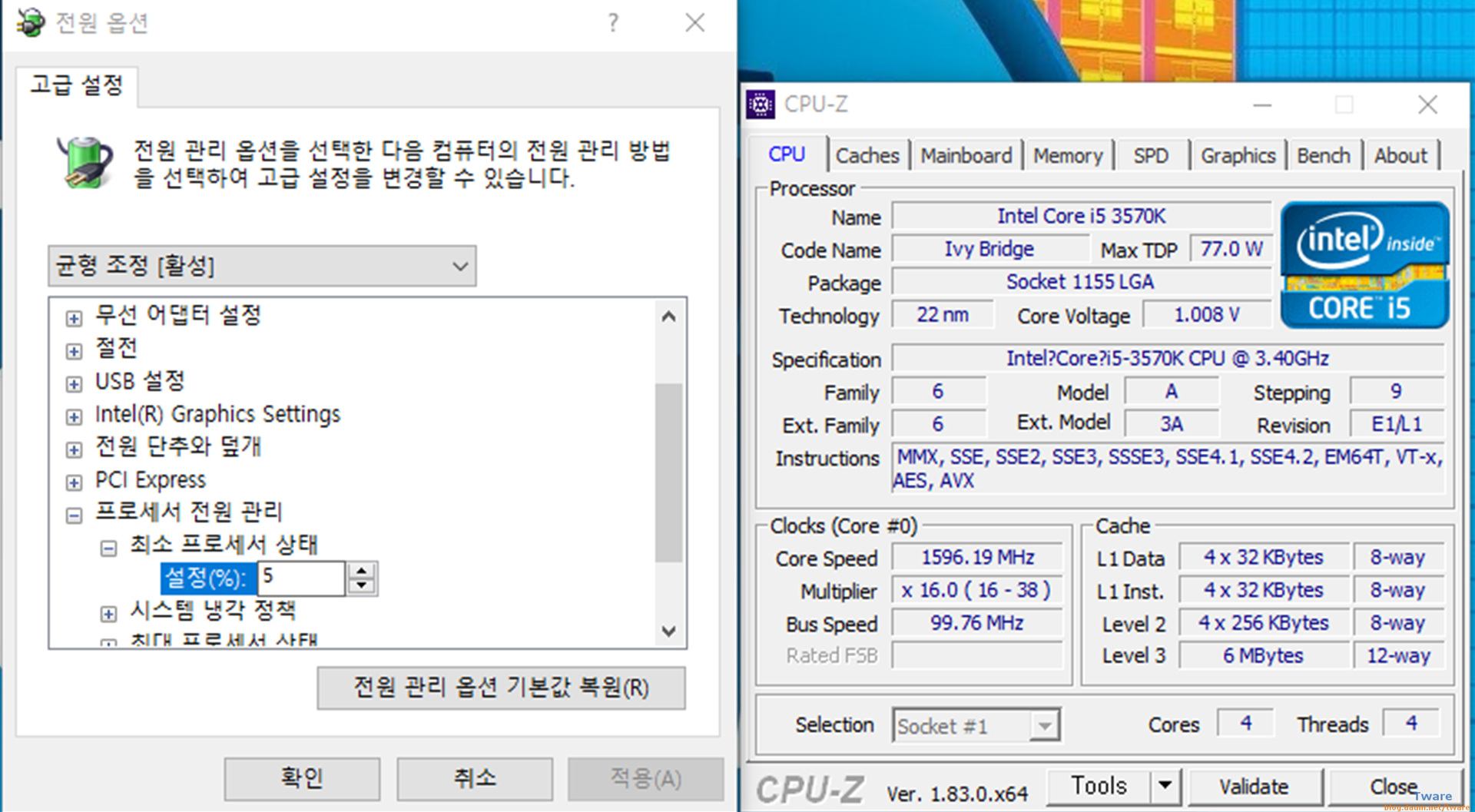Viewport: 1475px width, 812px height.
Task: Click the CPU-Z application icon in title bar
Action: [761, 104]
